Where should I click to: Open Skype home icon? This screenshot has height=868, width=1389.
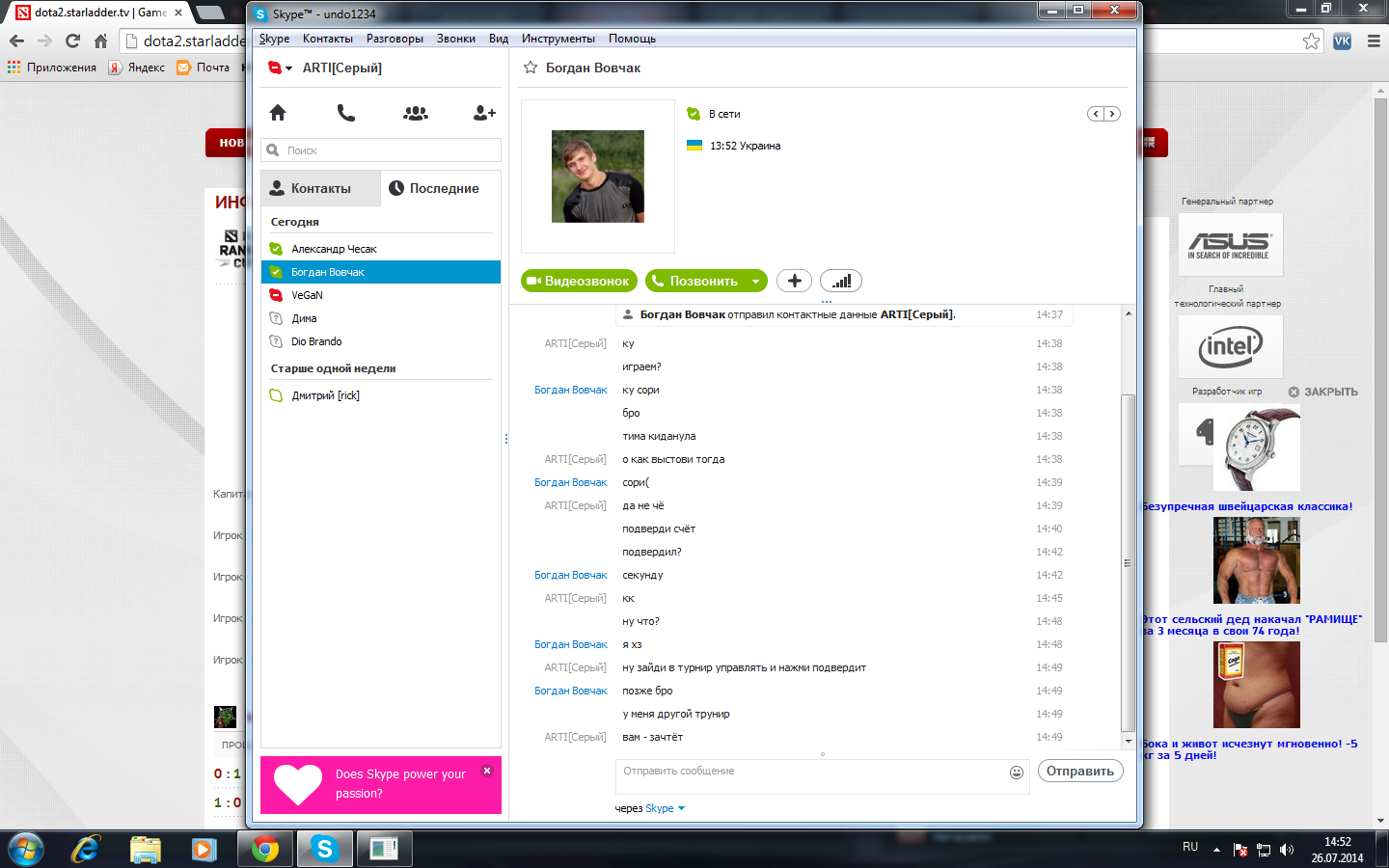coord(278,113)
